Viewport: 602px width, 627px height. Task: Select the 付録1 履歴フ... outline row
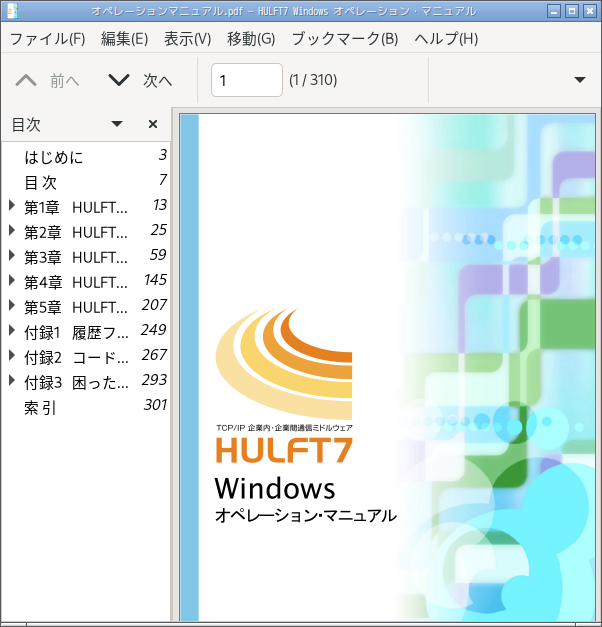pyautogui.click(x=86, y=332)
